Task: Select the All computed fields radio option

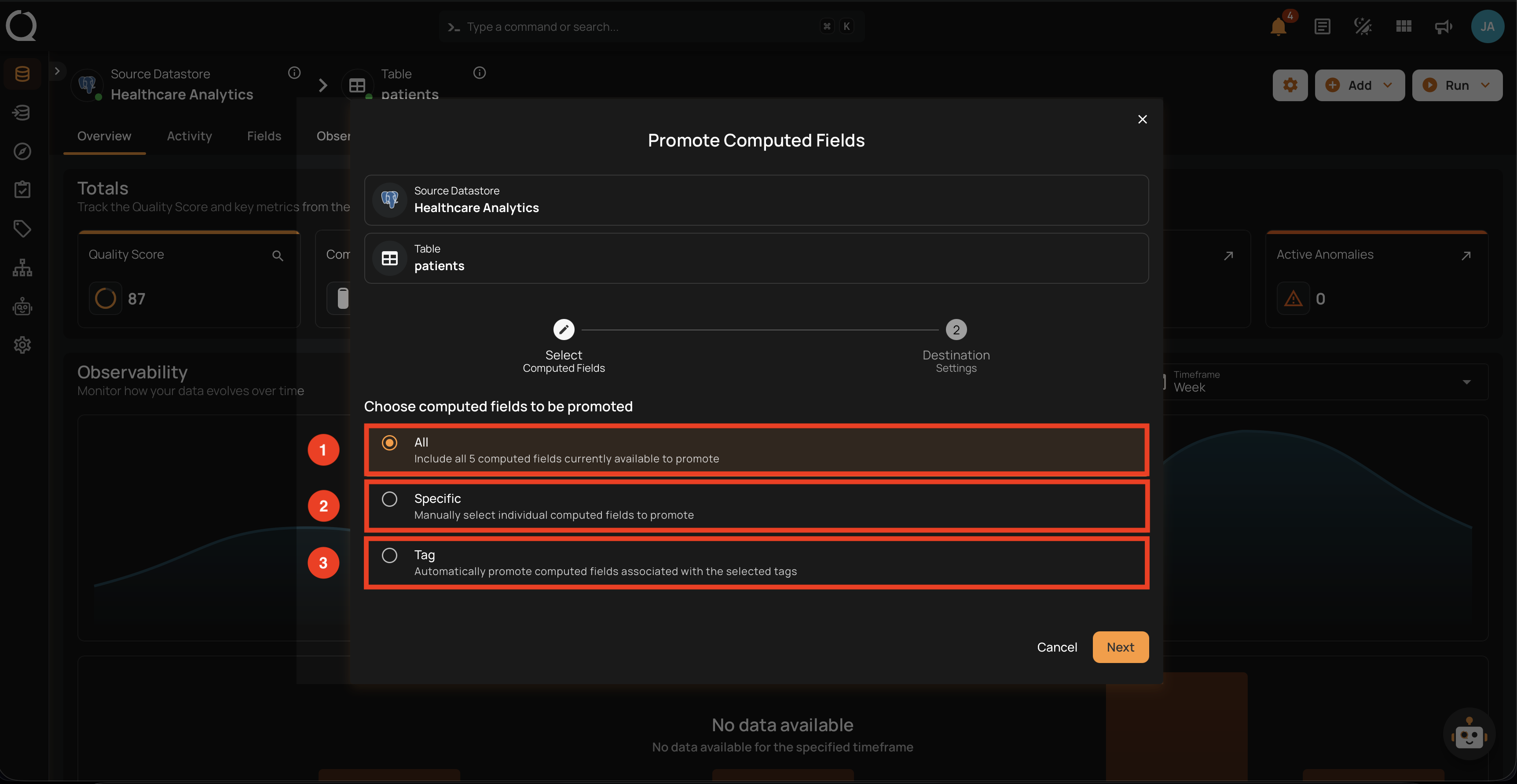Action: click(756, 450)
